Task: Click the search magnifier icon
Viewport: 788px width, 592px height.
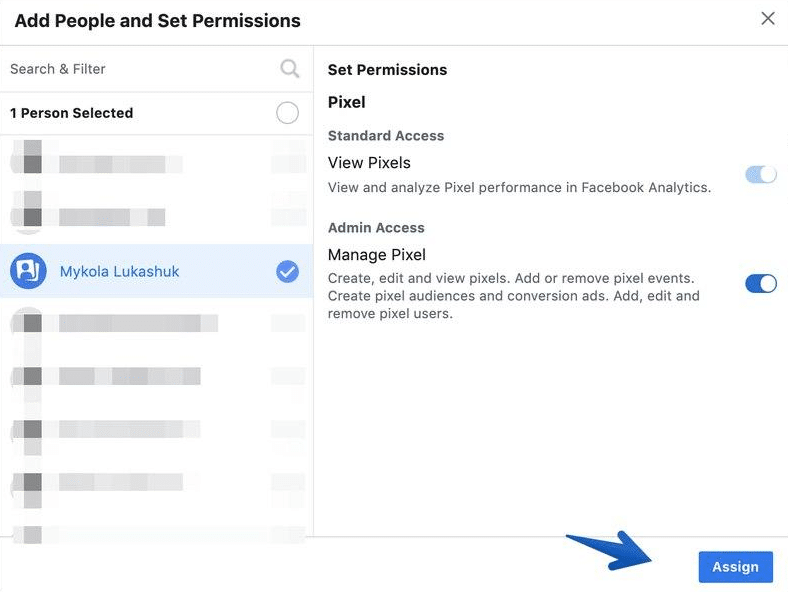Action: 289,69
